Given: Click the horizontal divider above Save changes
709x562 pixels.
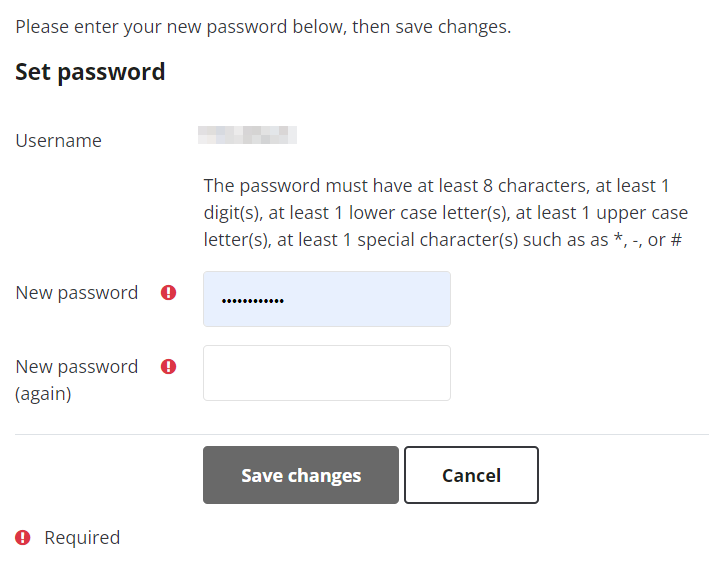Looking at the screenshot, I should click(362, 434).
